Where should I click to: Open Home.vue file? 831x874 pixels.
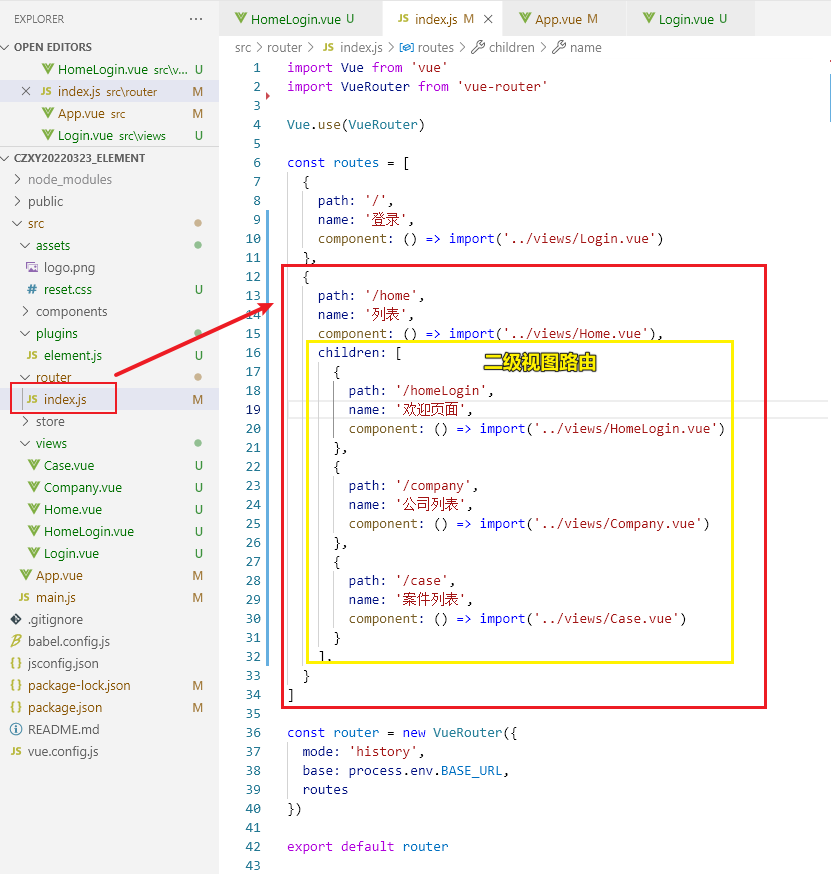tap(72, 509)
